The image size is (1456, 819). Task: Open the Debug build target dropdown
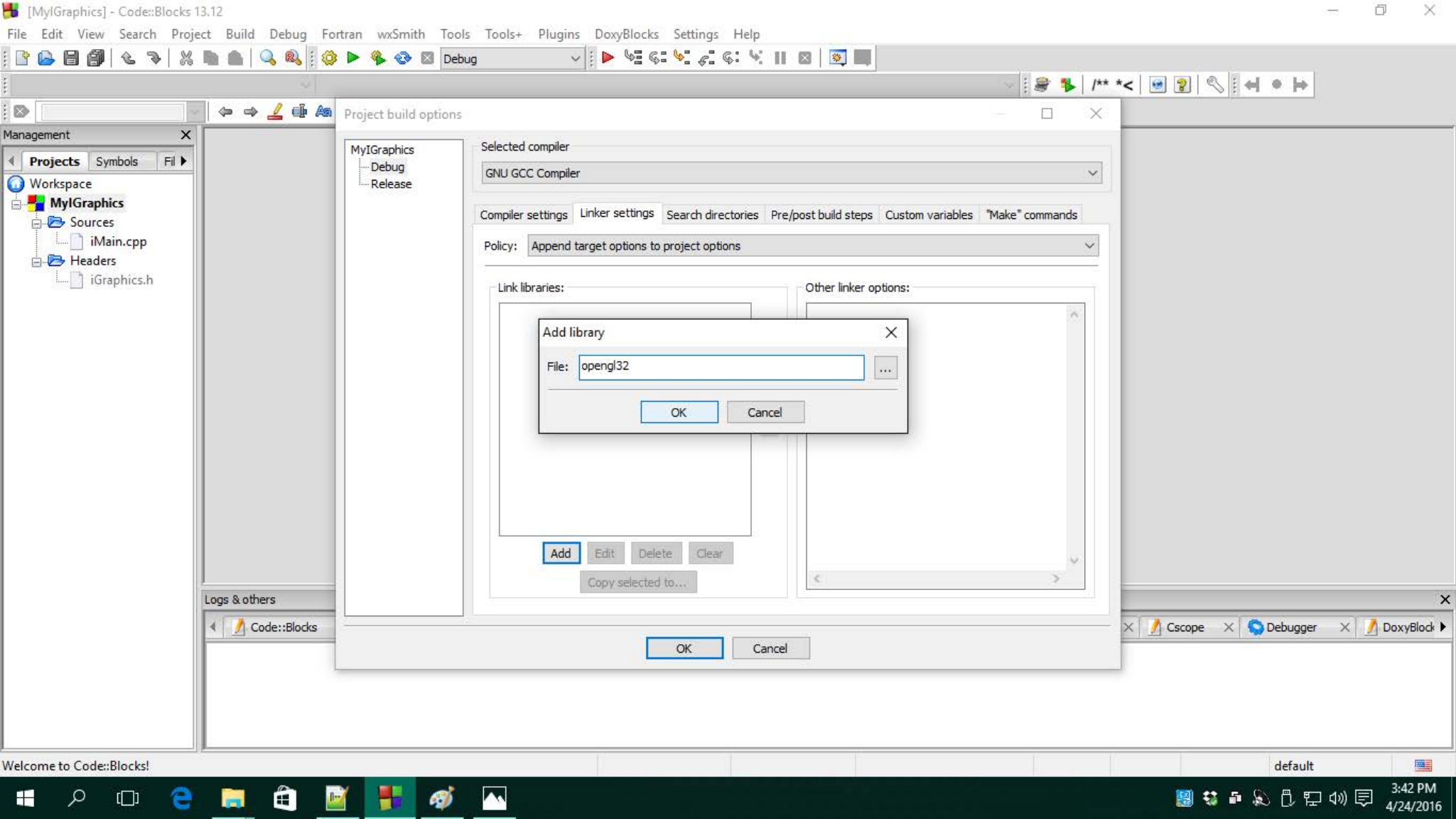coord(512,59)
